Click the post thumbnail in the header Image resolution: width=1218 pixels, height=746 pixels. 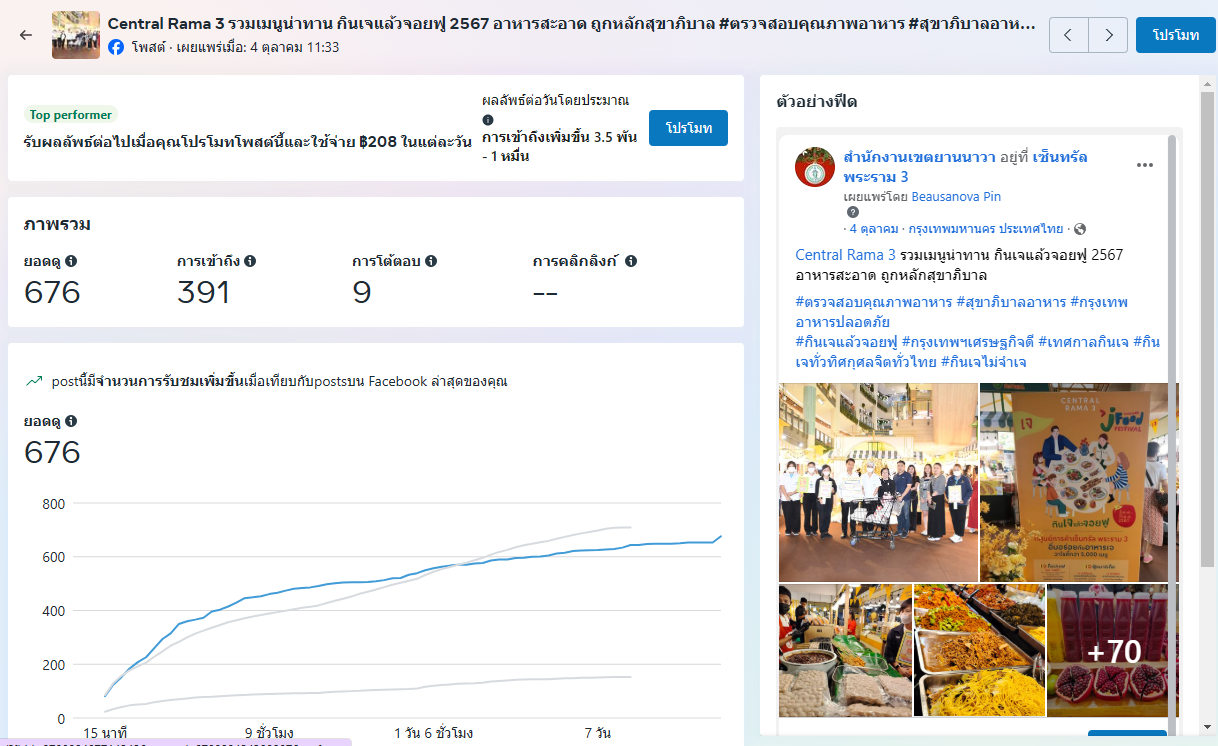click(76, 35)
